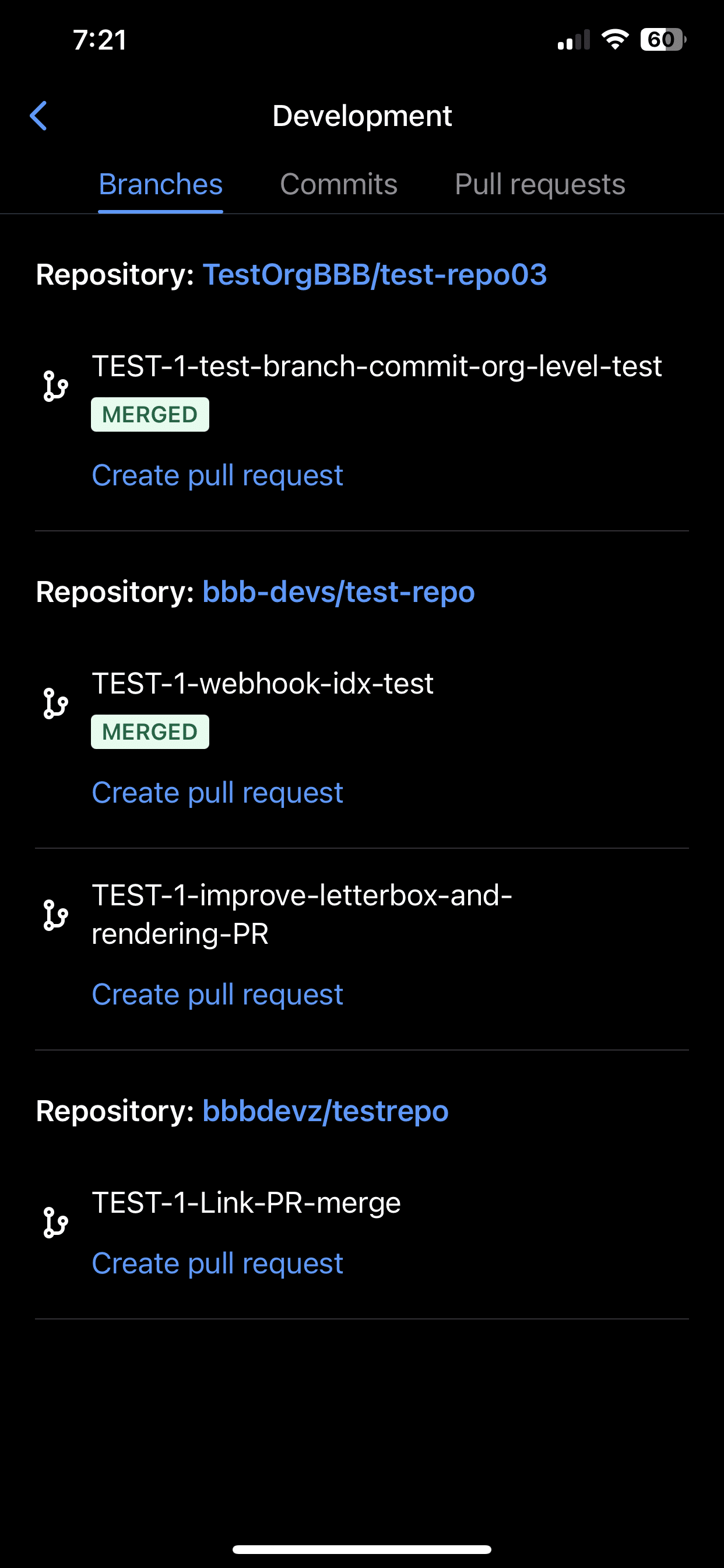Open bbbdevz/testrepo repository link
The width and height of the screenshot is (724, 1568).
pyautogui.click(x=325, y=1111)
